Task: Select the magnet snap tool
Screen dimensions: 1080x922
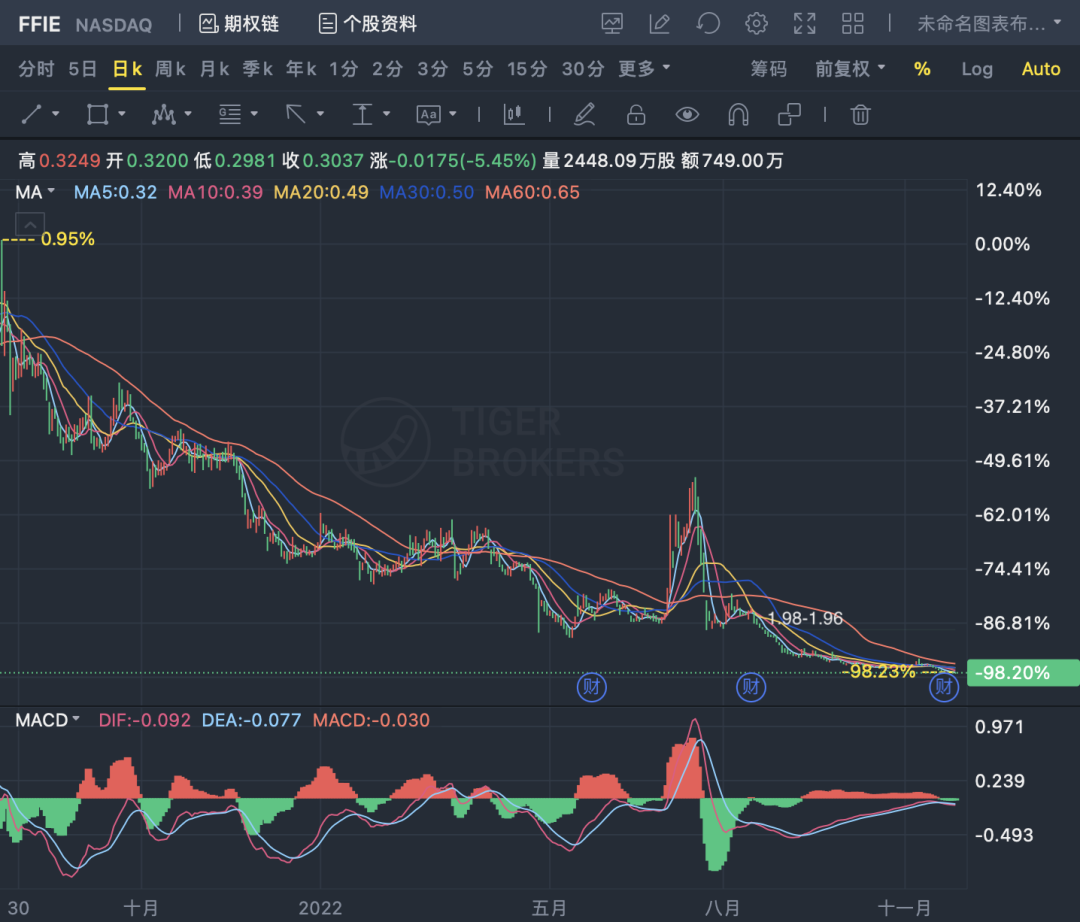Action: click(738, 115)
